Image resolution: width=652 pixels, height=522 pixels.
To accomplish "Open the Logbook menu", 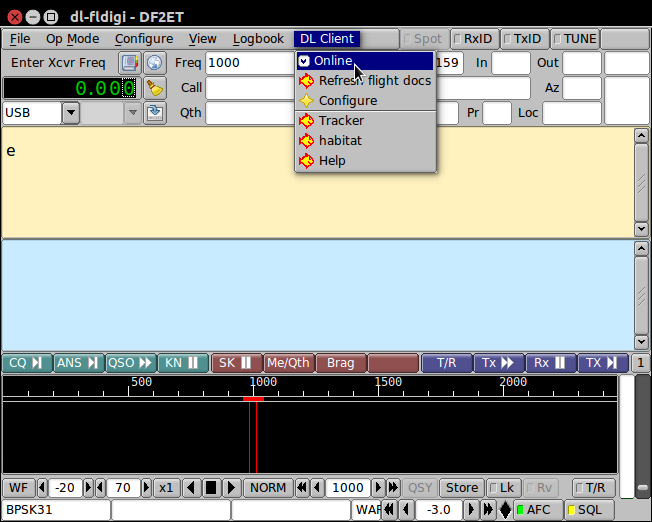I will click(x=258, y=39).
